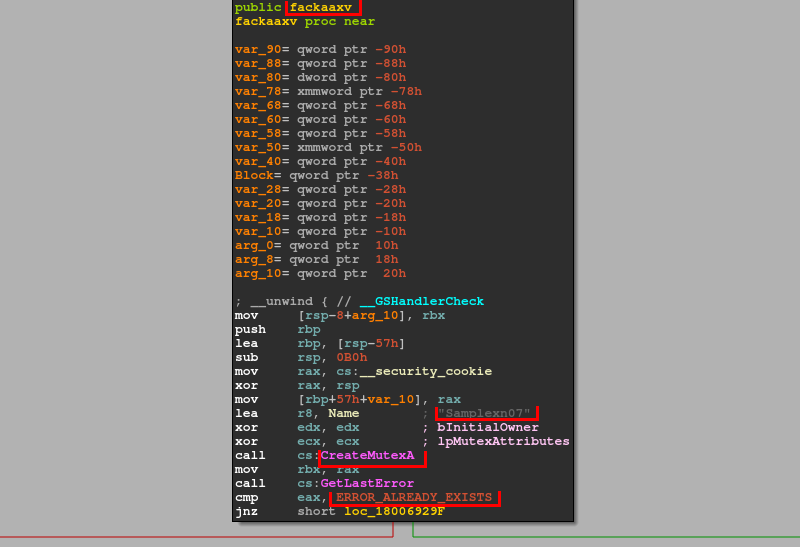Click the arg_10 argument definition line
Image resolution: width=800 pixels, height=547 pixels.
coord(320,274)
